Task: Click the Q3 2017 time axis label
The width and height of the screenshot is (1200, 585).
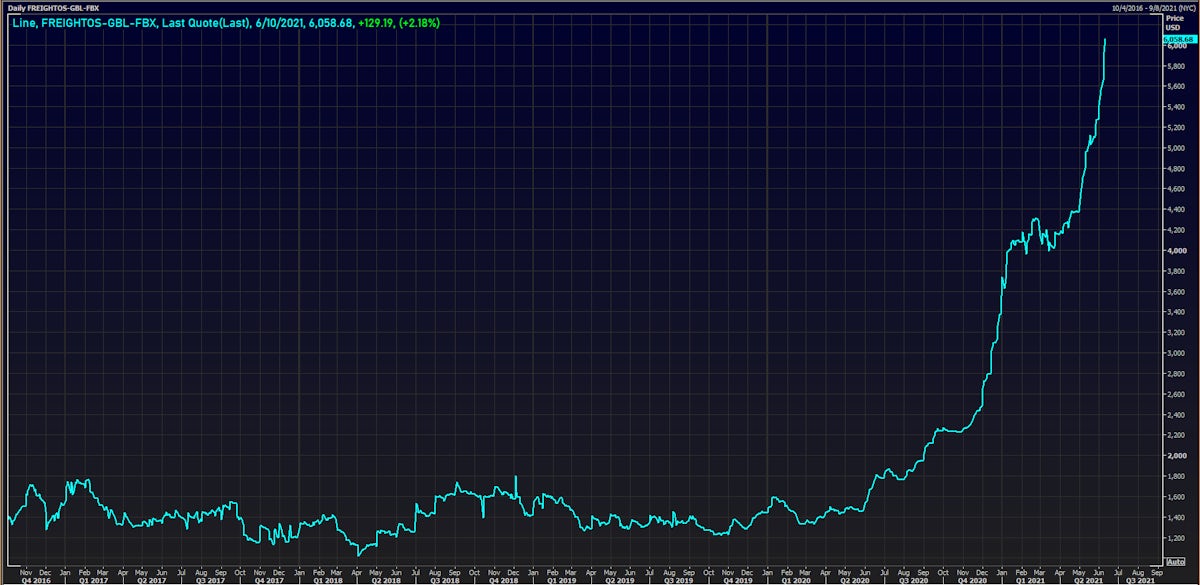Action: [x=210, y=579]
